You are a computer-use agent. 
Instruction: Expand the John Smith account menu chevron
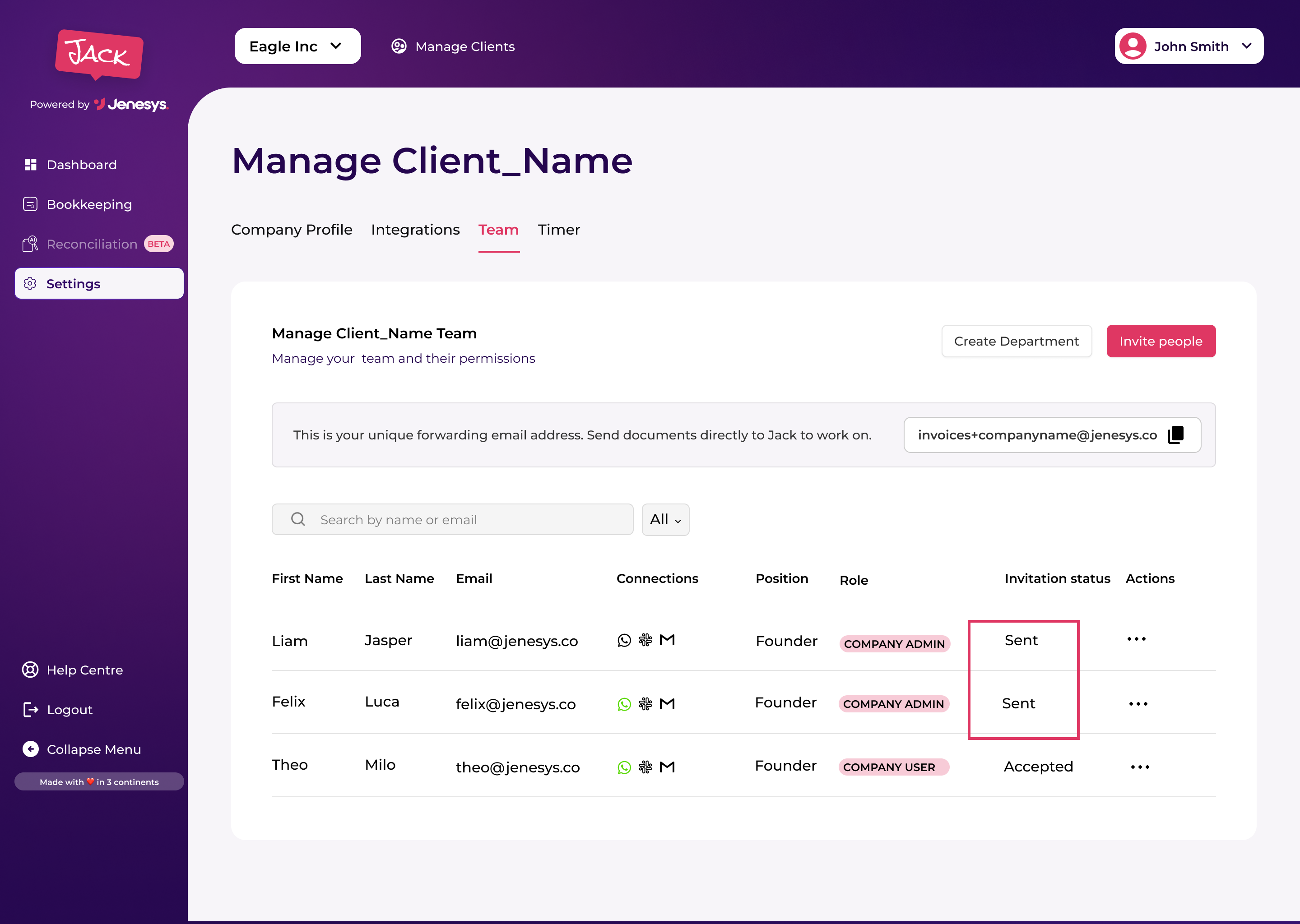tap(1246, 46)
